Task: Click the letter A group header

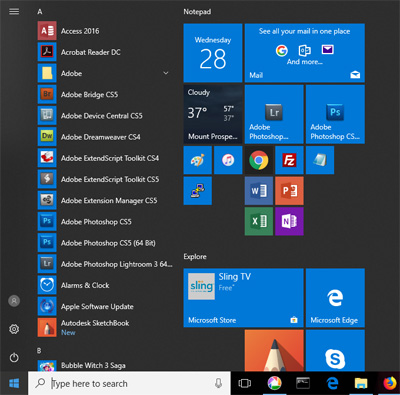Action: (40, 12)
